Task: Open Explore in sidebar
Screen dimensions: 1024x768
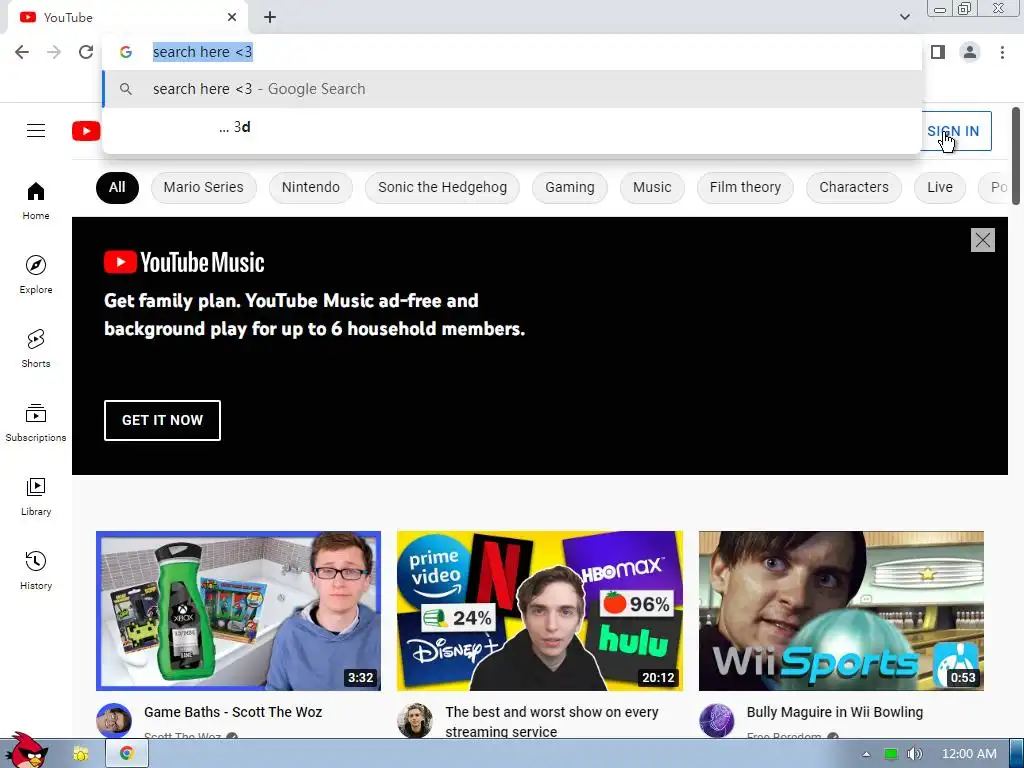Action: pos(36,274)
